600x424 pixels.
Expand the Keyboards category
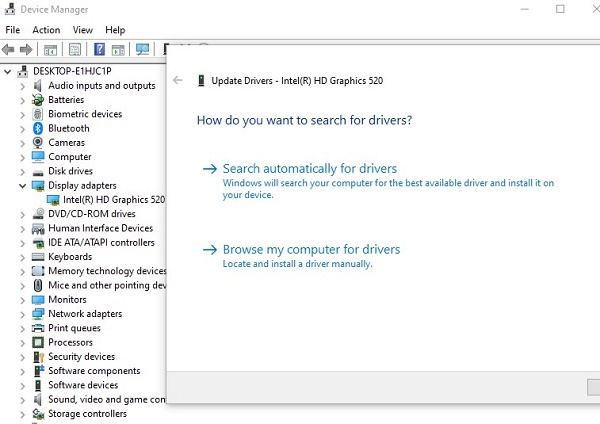click(x=23, y=257)
